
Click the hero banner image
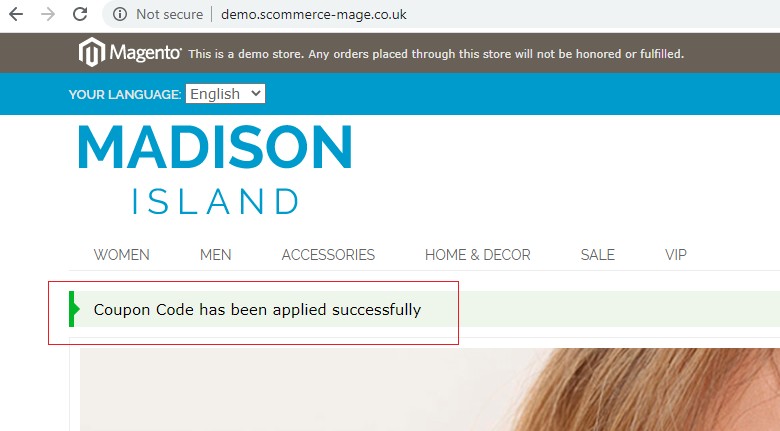(x=430, y=390)
